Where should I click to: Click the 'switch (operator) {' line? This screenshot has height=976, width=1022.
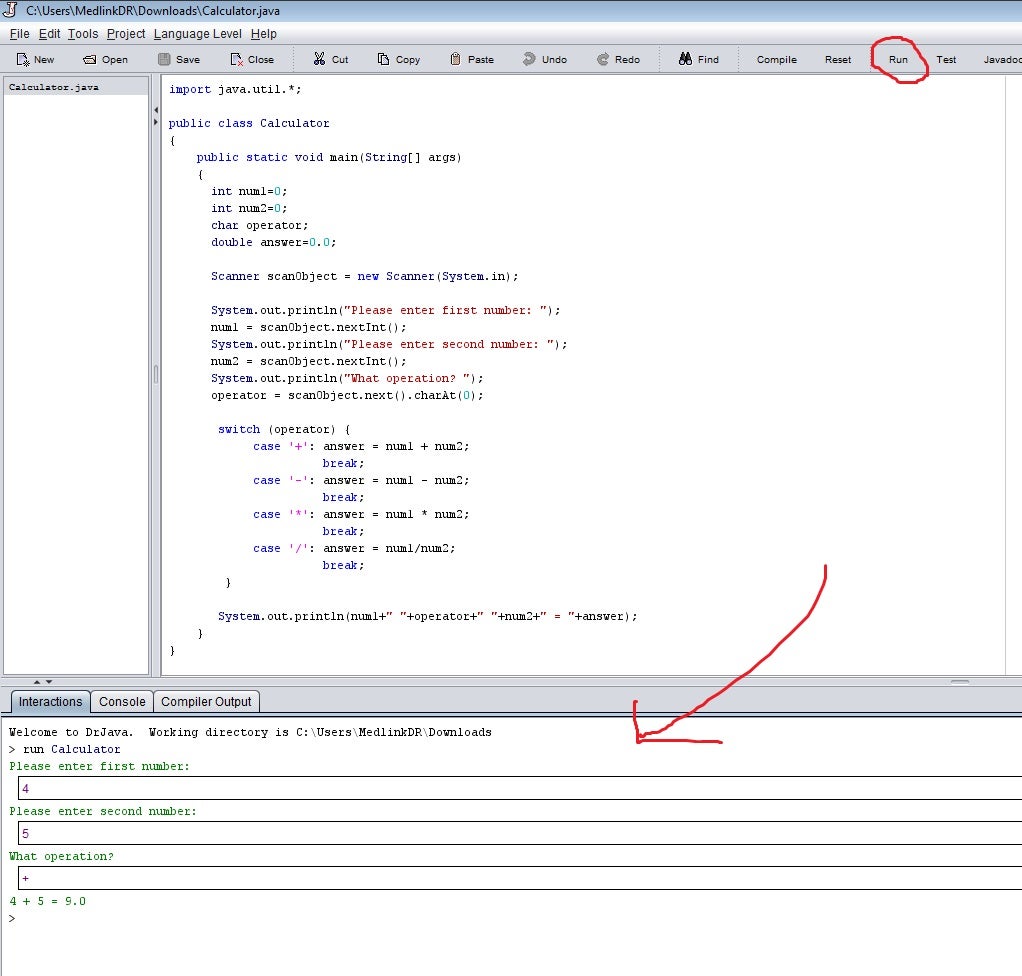pyautogui.click(x=284, y=429)
